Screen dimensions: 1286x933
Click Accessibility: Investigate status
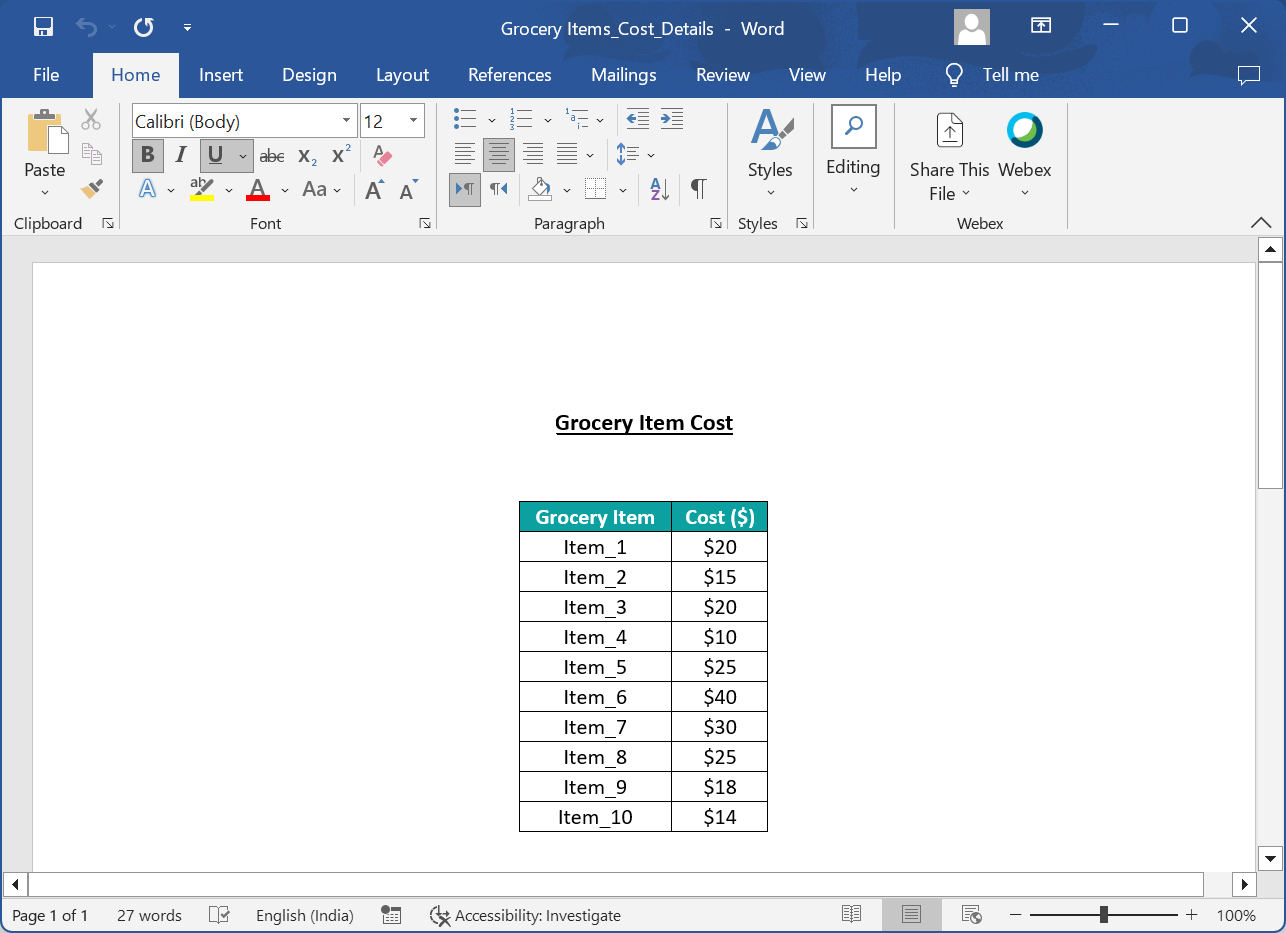(x=525, y=915)
